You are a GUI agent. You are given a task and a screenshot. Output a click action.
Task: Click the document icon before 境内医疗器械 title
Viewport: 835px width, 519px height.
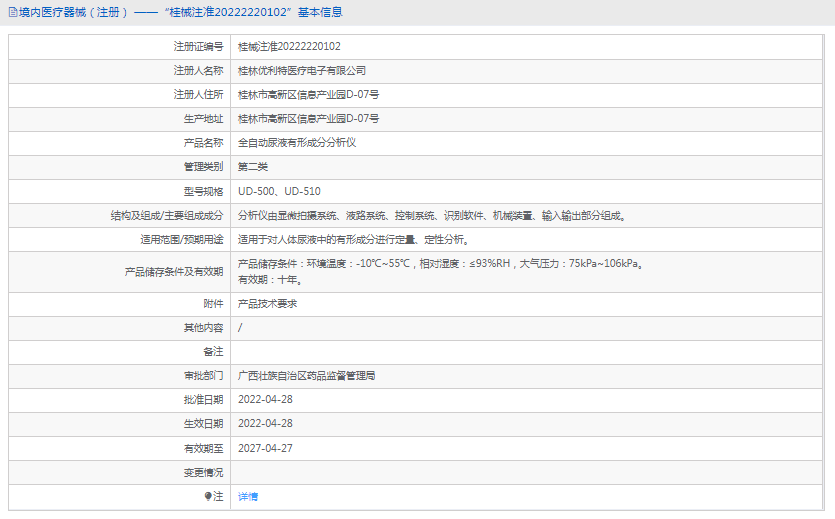[13, 12]
